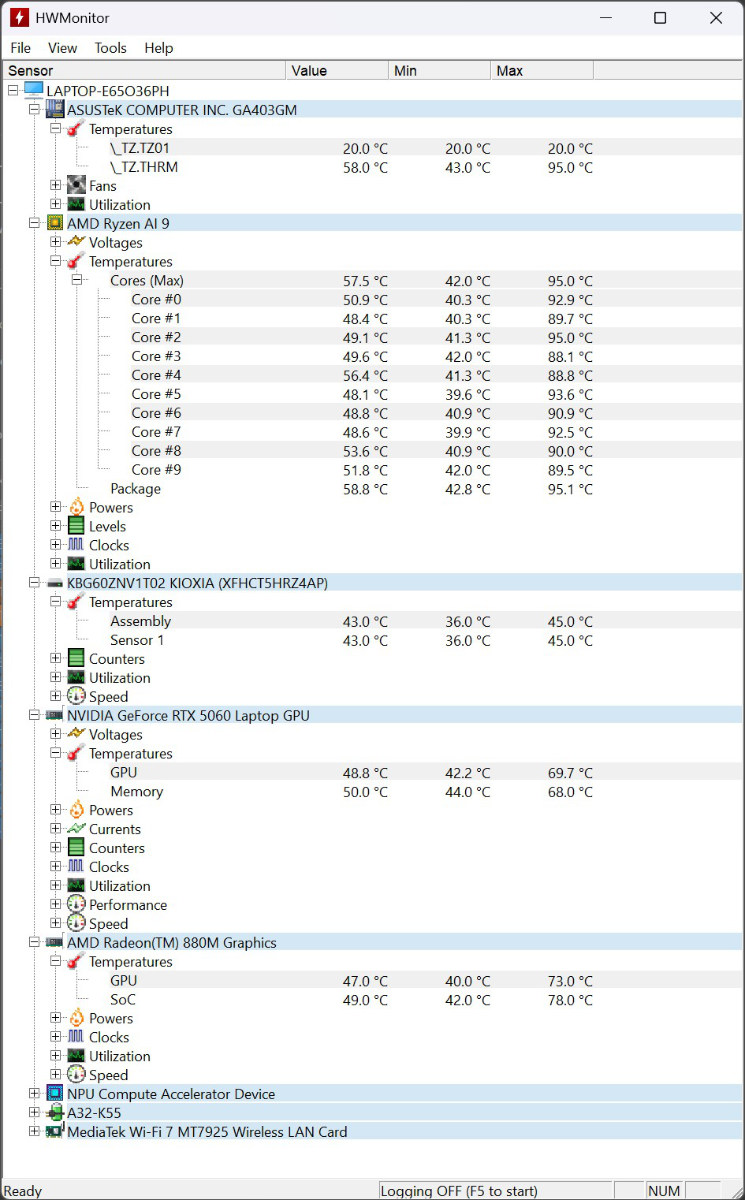This screenshot has width=745, height=1200.
Task: Open the File menu
Action: [x=20, y=48]
